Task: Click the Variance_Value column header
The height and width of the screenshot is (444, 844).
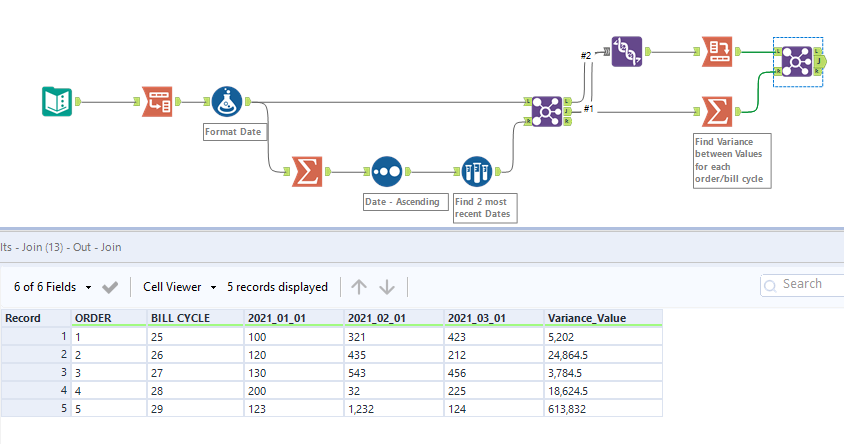Action: click(x=586, y=318)
